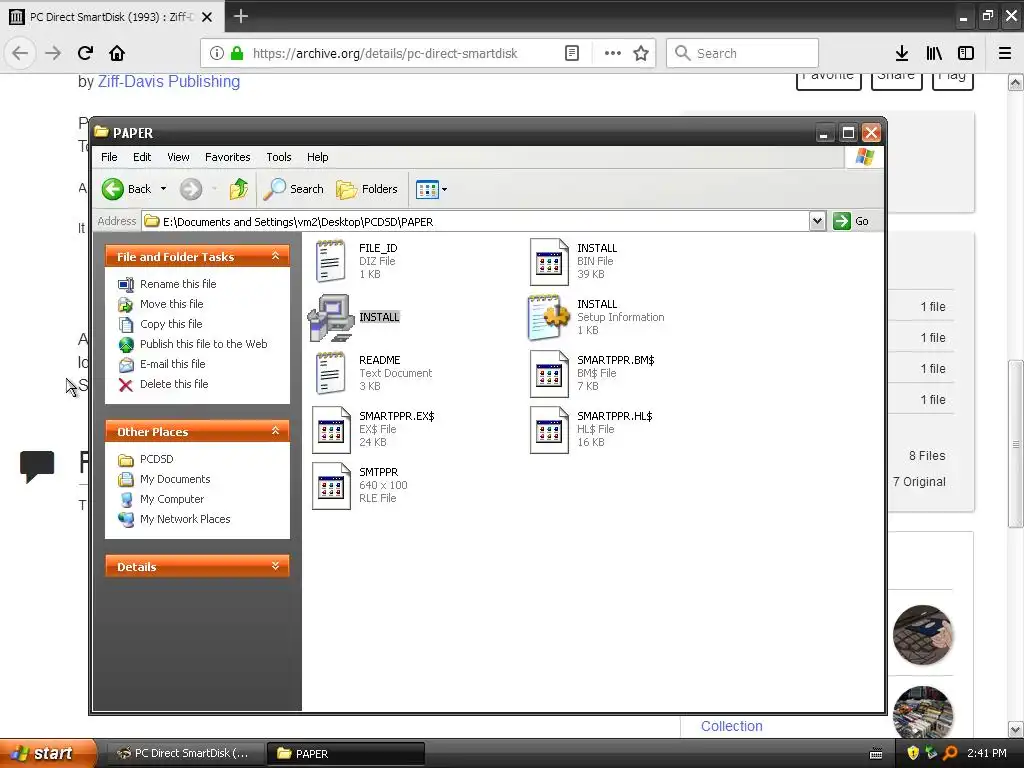Click the tray magnifier icon
This screenshot has width=1024, height=768.
point(950,754)
